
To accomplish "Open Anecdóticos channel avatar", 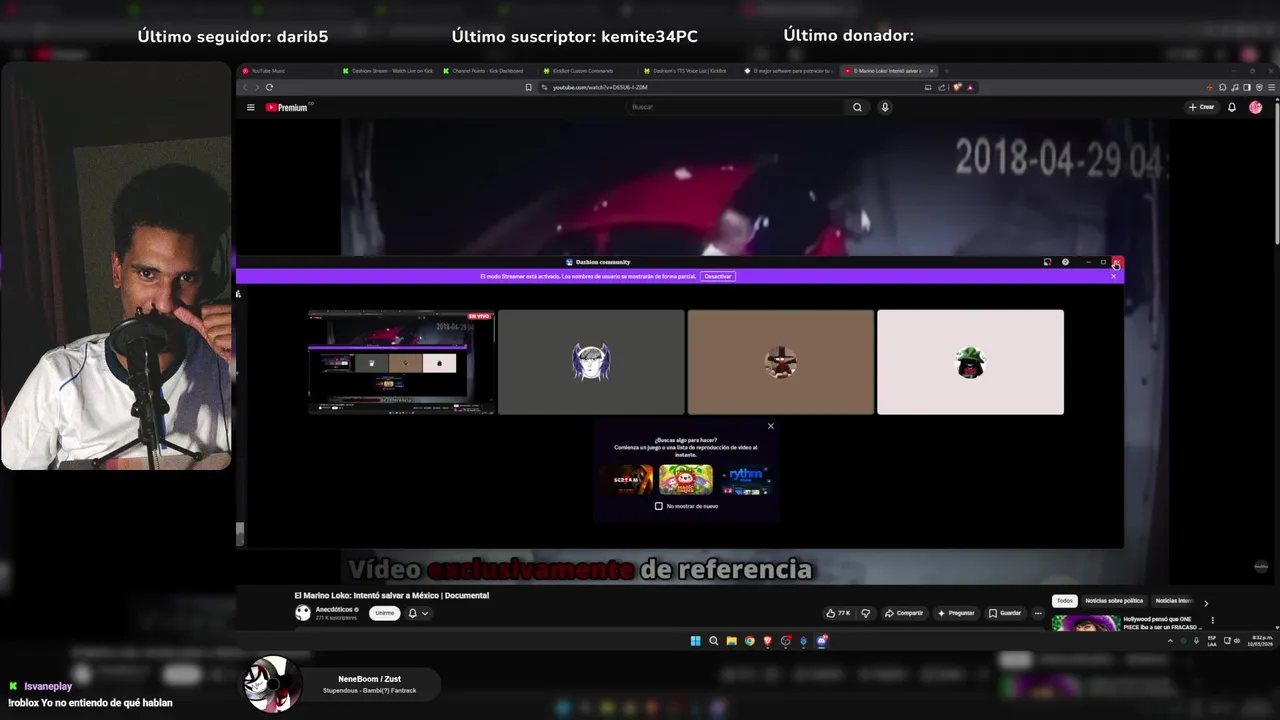I will 303,613.
